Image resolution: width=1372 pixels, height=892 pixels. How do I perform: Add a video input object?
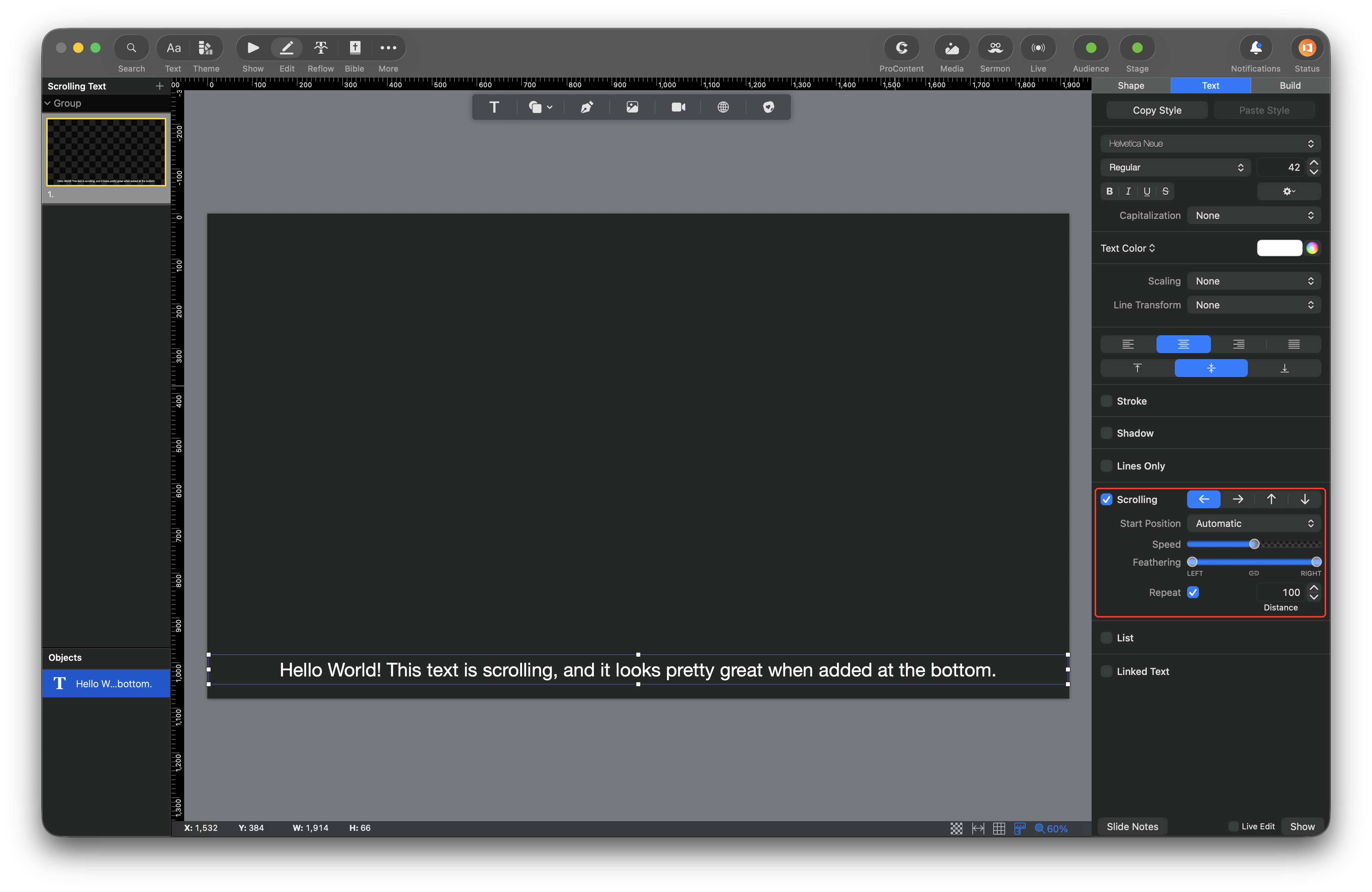pyautogui.click(x=678, y=107)
